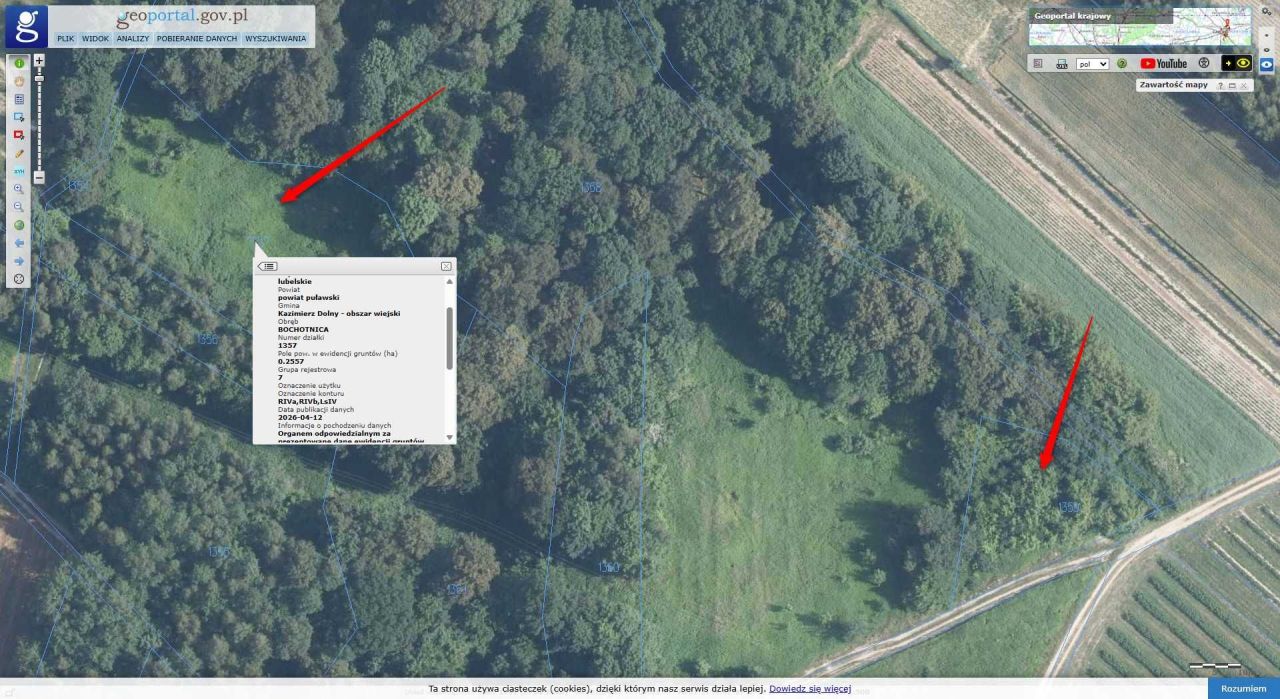Open the YouTube channel icon
This screenshot has width=1280, height=699.
(1163, 63)
